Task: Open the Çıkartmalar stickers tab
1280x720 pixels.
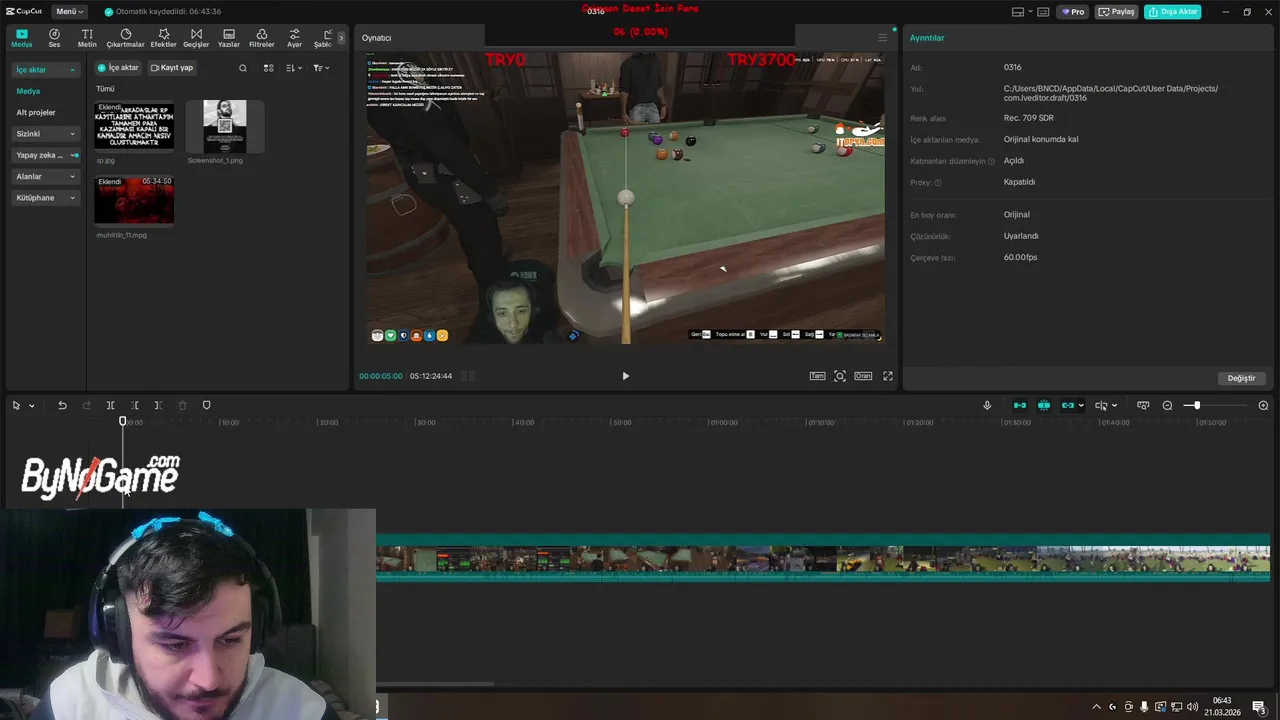Action: coord(125,38)
